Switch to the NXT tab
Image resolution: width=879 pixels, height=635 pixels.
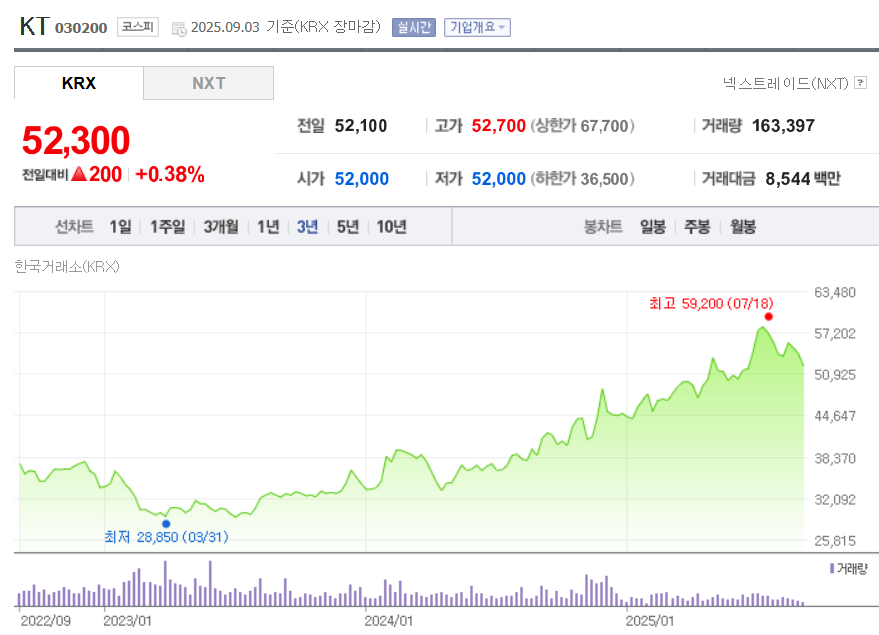pos(209,83)
